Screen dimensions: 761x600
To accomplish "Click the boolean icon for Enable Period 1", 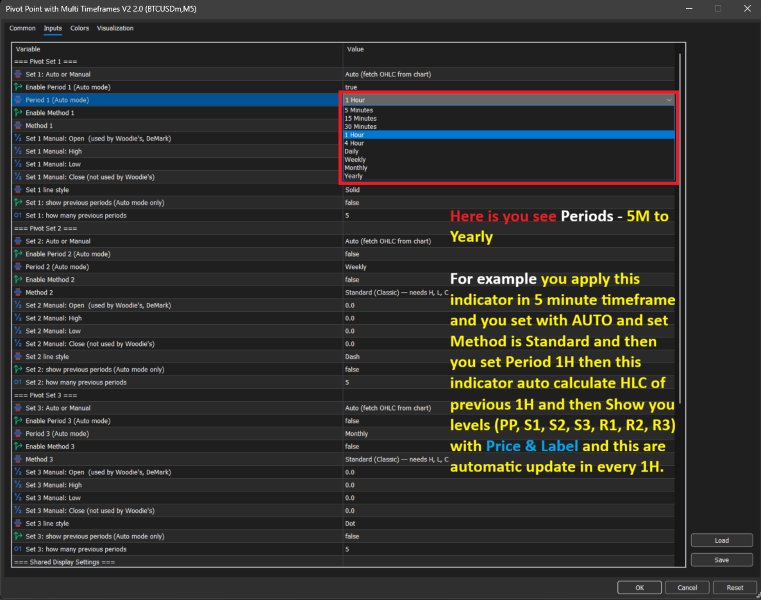I will 18,87.
